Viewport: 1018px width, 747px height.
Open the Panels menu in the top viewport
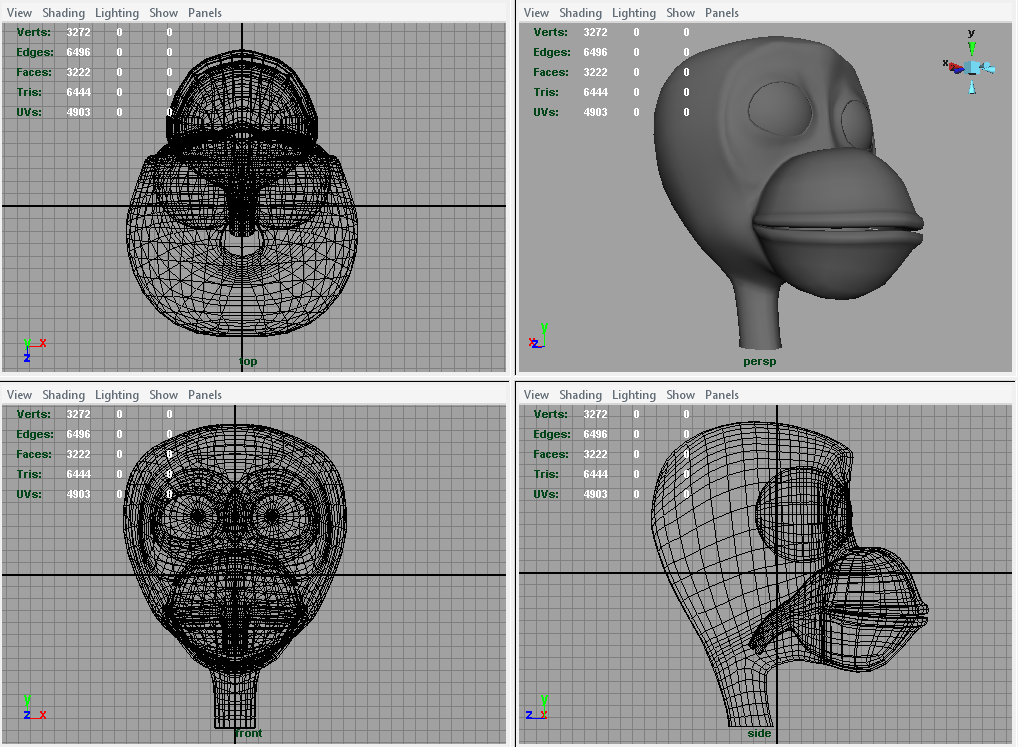tap(205, 13)
